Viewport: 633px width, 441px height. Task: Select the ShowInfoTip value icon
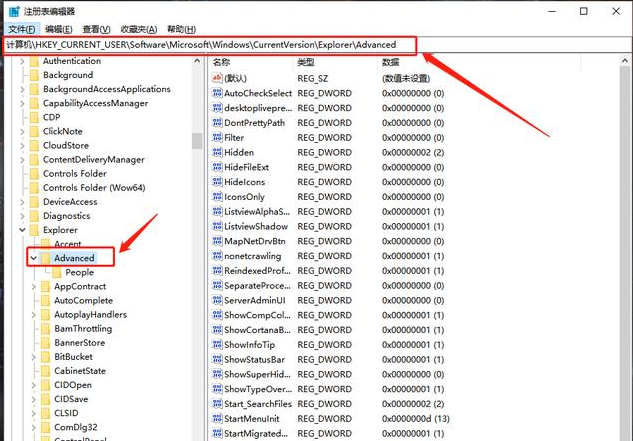[217, 345]
